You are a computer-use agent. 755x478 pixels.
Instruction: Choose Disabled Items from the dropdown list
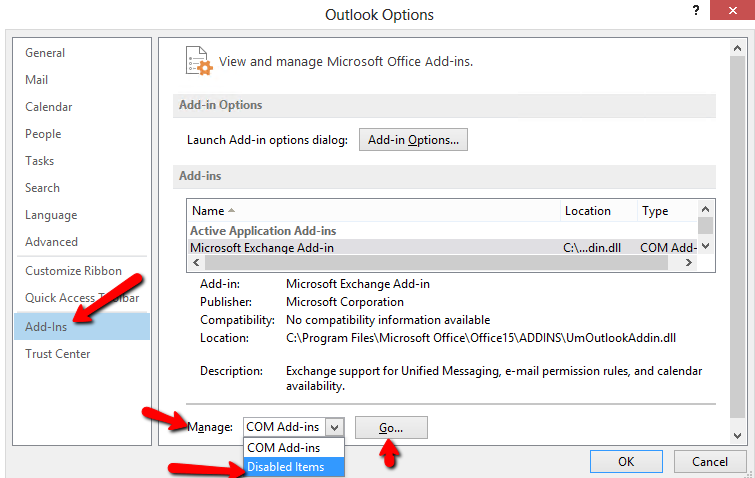coord(294,467)
